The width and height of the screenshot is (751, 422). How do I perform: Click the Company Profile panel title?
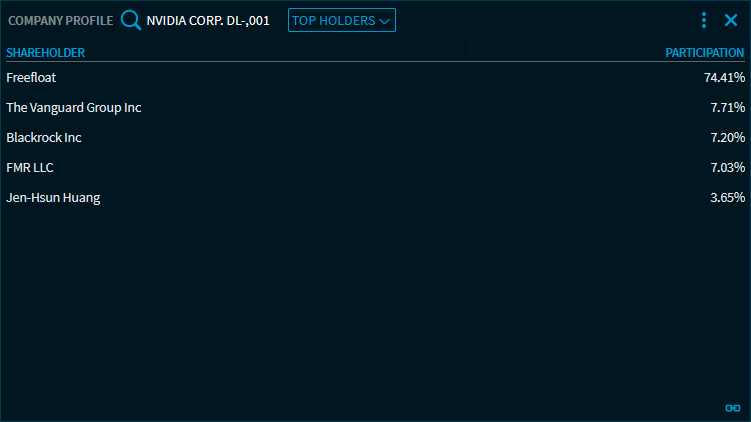pos(60,20)
